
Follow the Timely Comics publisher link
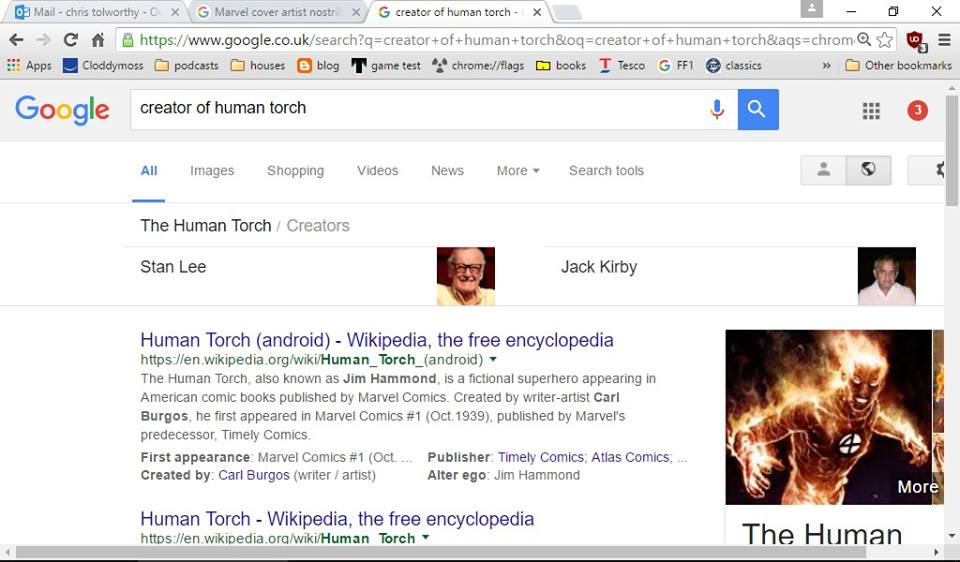tap(541, 457)
